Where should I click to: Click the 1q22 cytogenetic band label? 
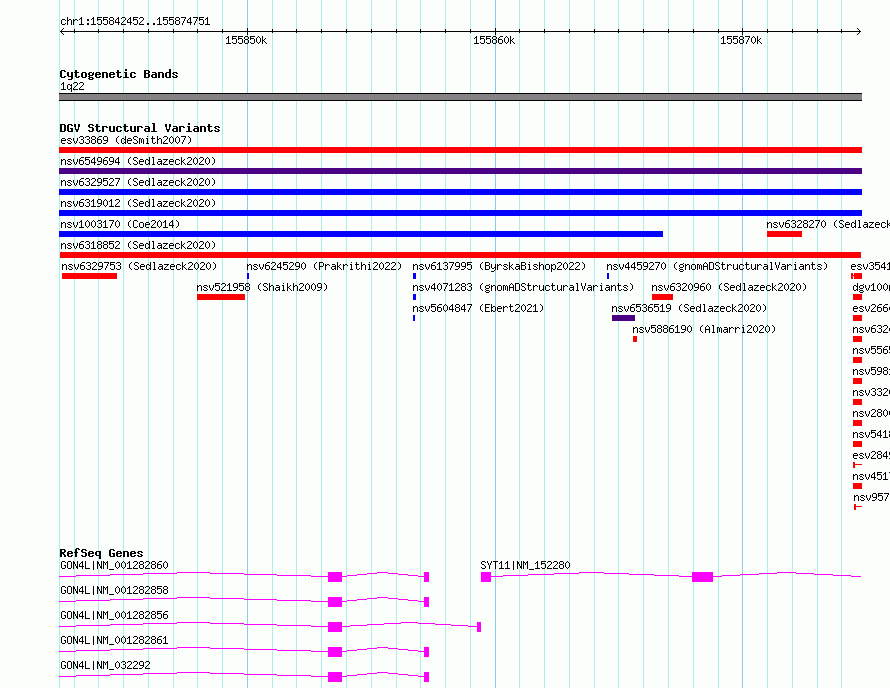[x=72, y=86]
